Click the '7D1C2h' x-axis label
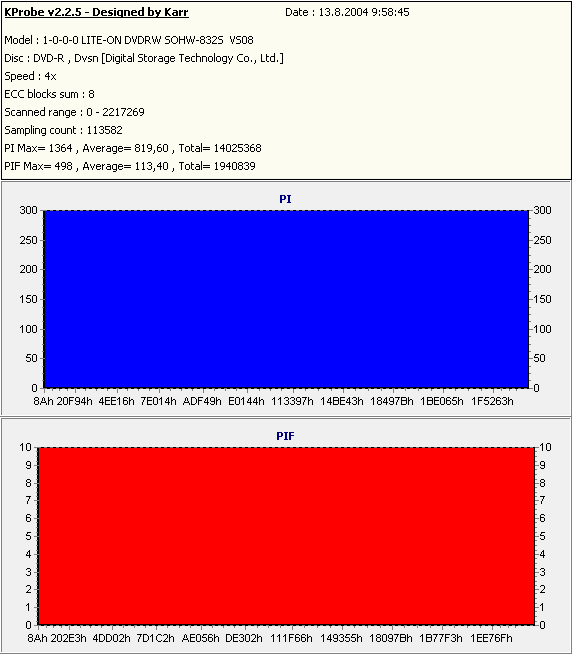The height and width of the screenshot is (654, 572). (156, 638)
